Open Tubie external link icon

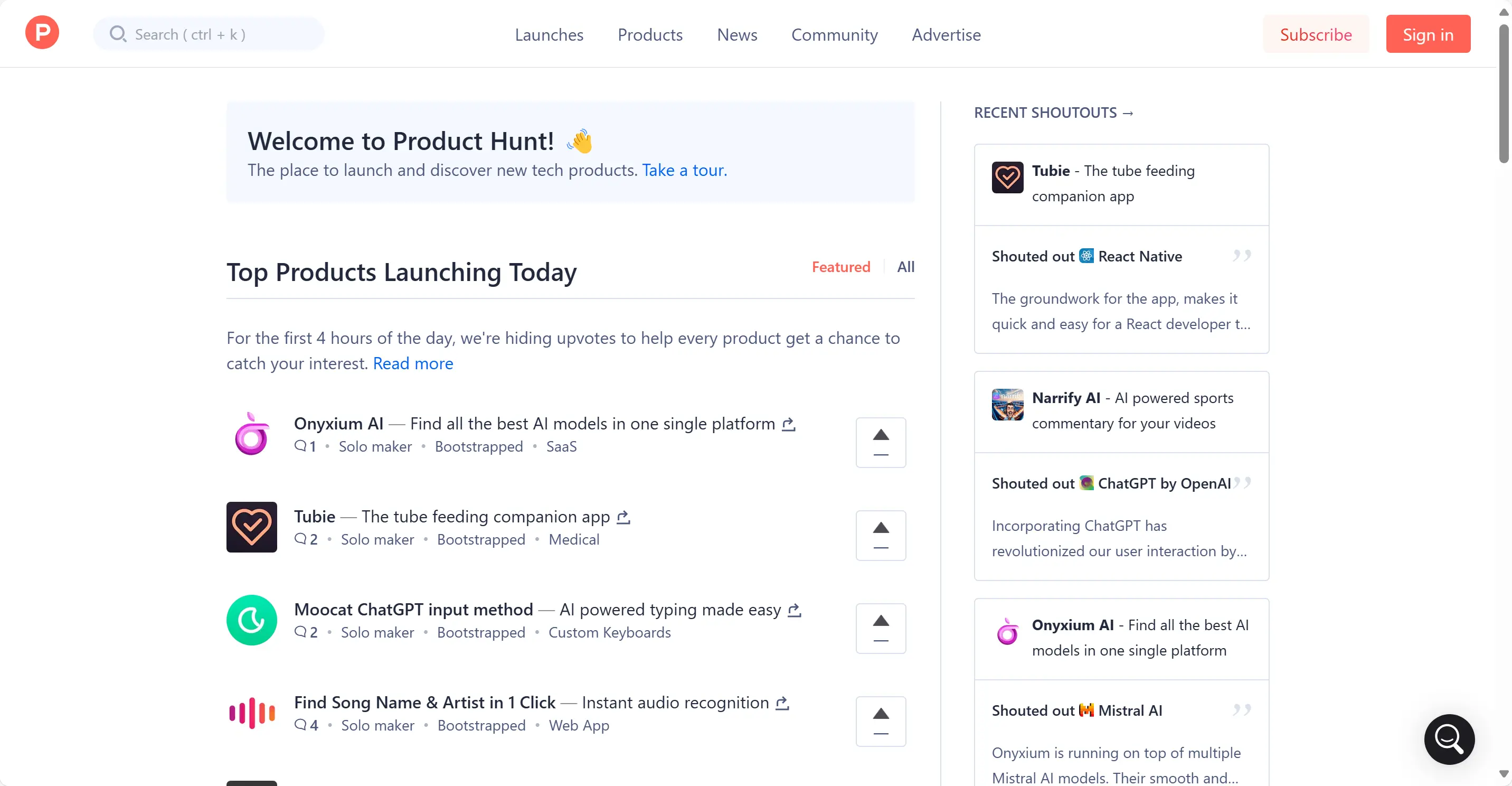click(x=623, y=517)
